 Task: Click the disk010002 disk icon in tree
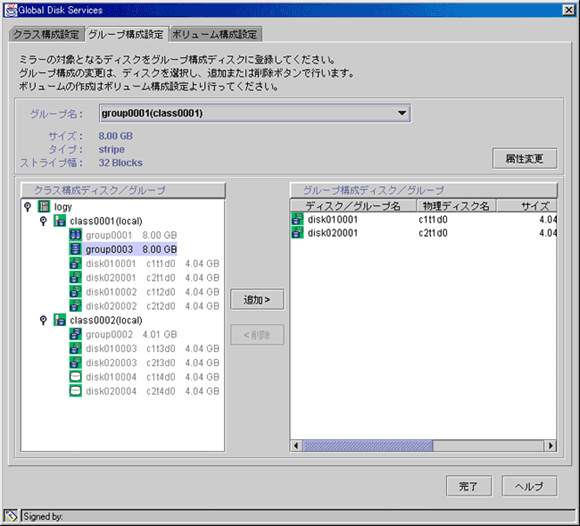(x=75, y=291)
